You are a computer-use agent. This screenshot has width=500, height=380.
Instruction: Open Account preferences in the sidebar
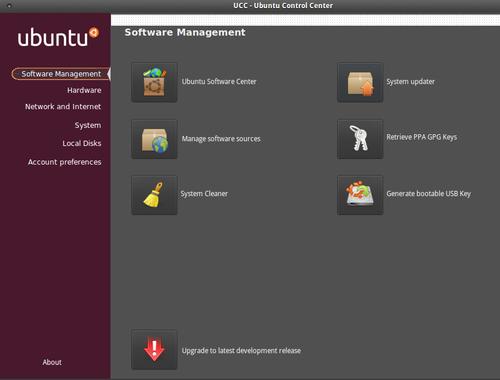64,162
